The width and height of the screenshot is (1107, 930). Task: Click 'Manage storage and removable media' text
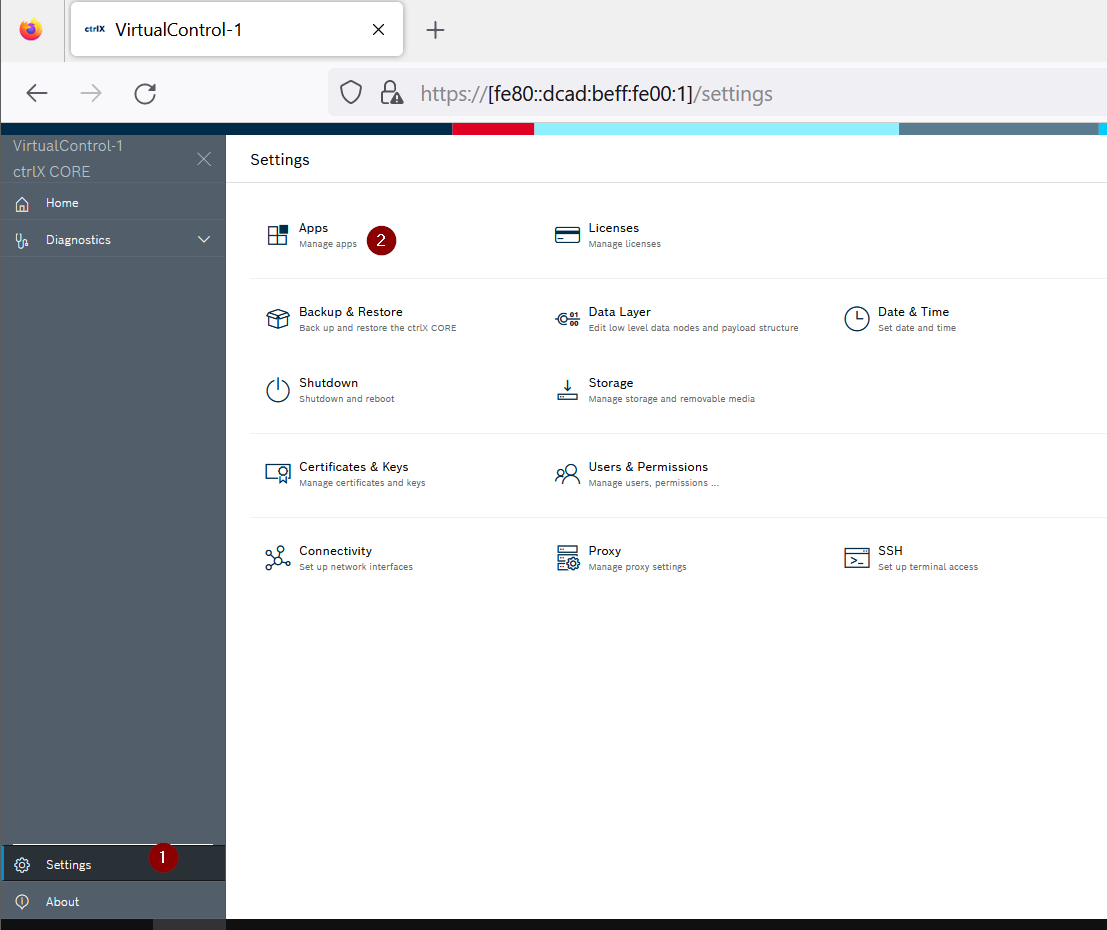(x=671, y=399)
